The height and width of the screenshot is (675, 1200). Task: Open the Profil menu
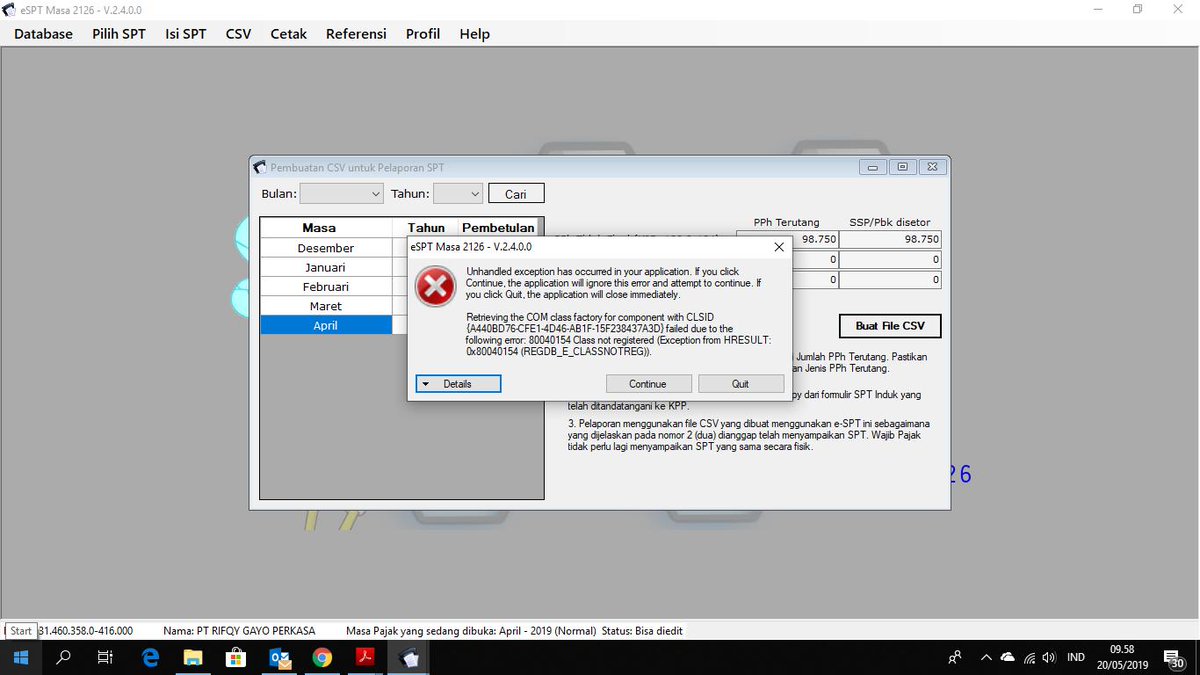[423, 34]
